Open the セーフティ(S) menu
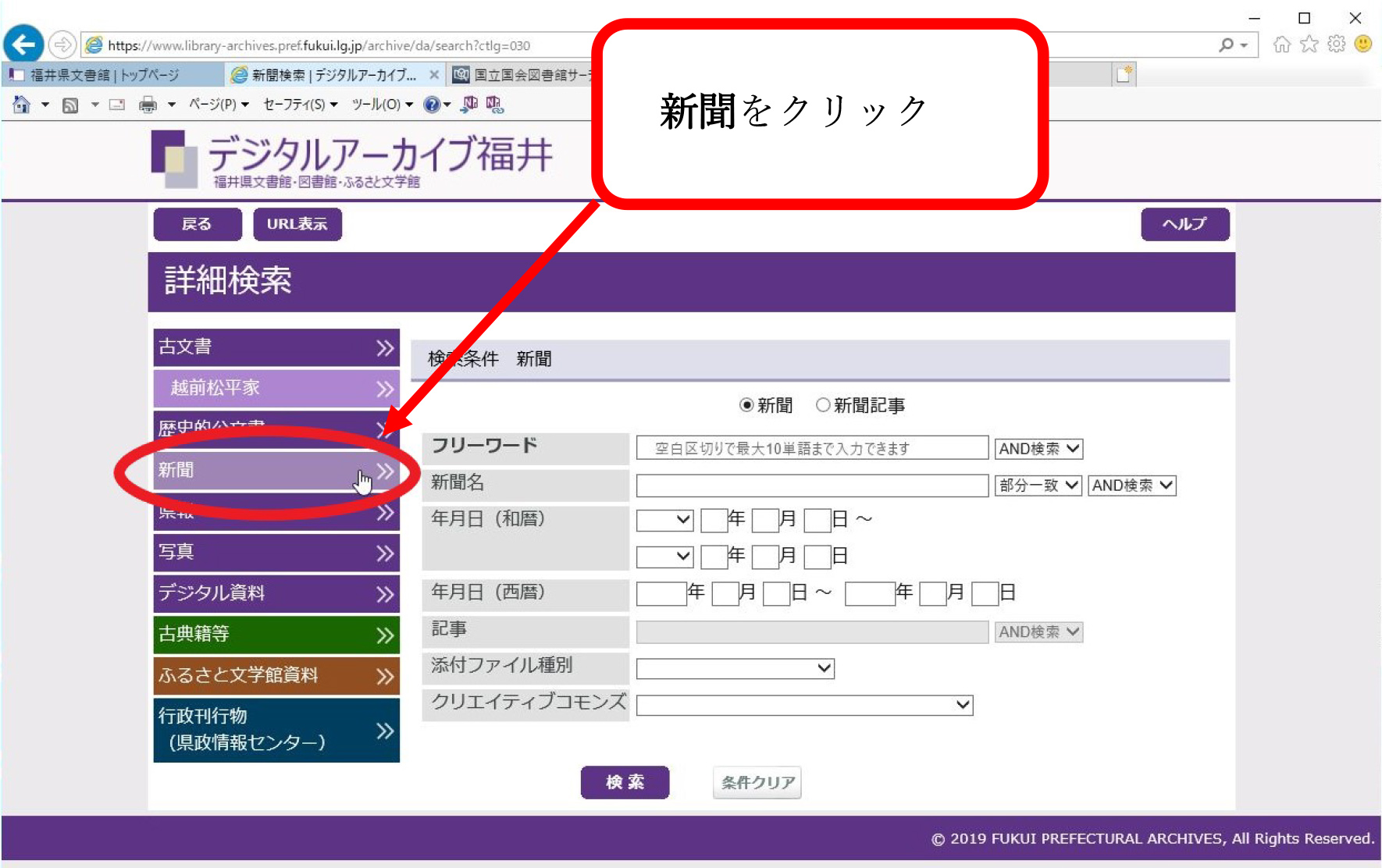Screen dimensions: 1382x868 point(301,105)
